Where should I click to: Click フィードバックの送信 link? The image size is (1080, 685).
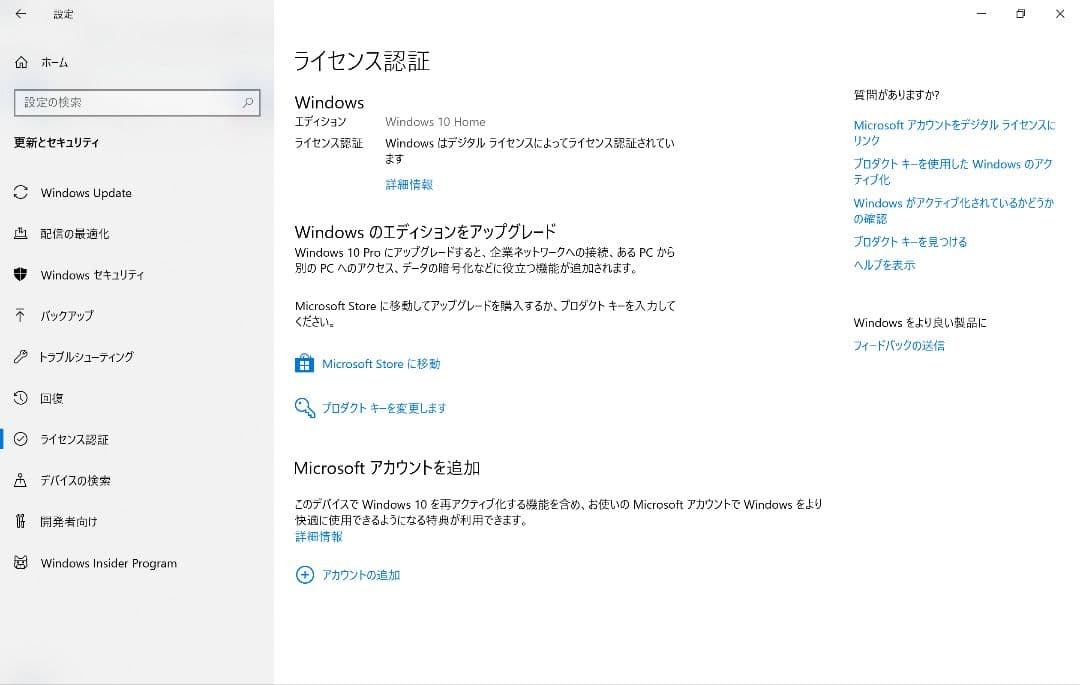pos(899,346)
